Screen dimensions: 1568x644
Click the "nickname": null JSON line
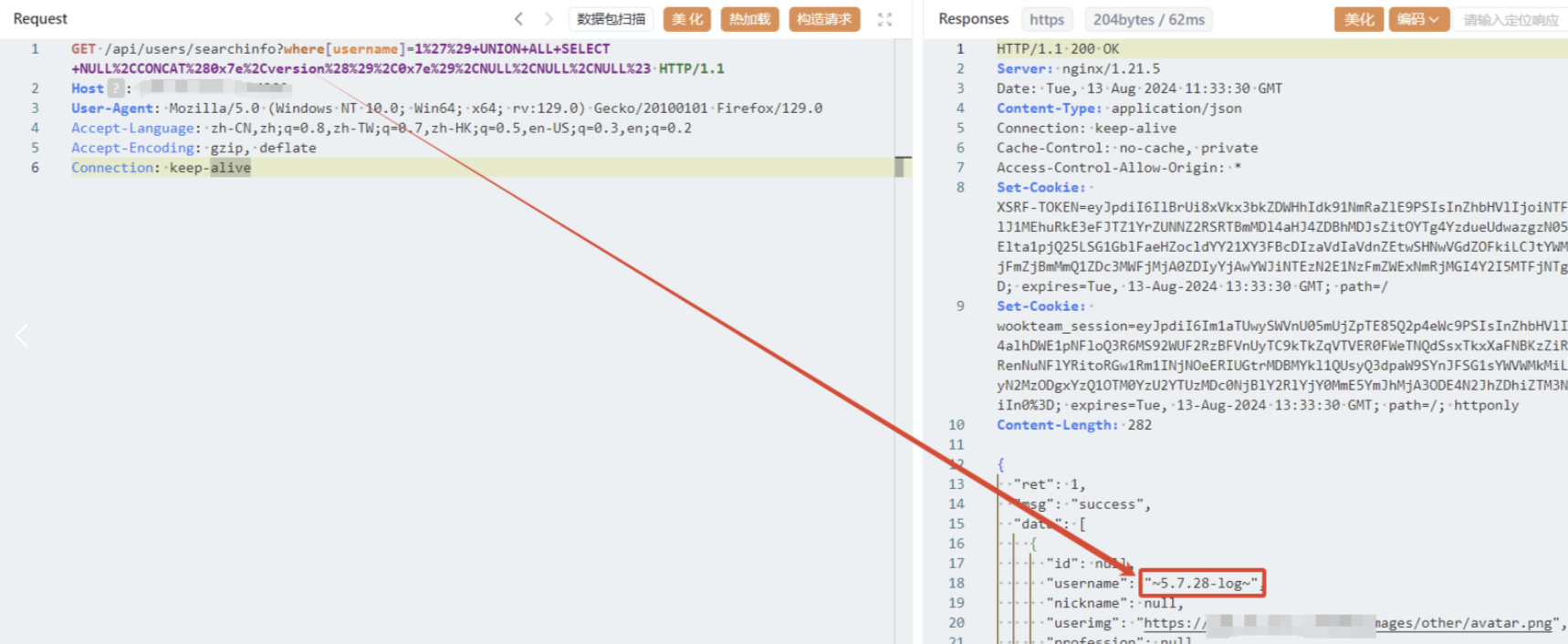[1114, 603]
